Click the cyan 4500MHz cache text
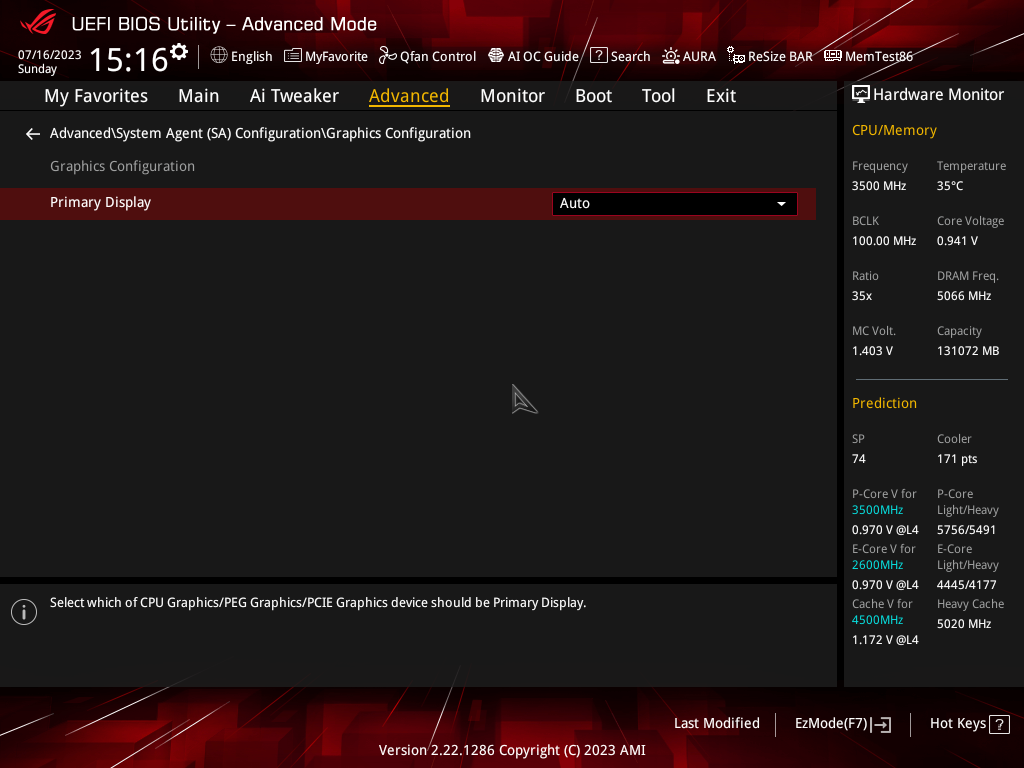 (877, 620)
